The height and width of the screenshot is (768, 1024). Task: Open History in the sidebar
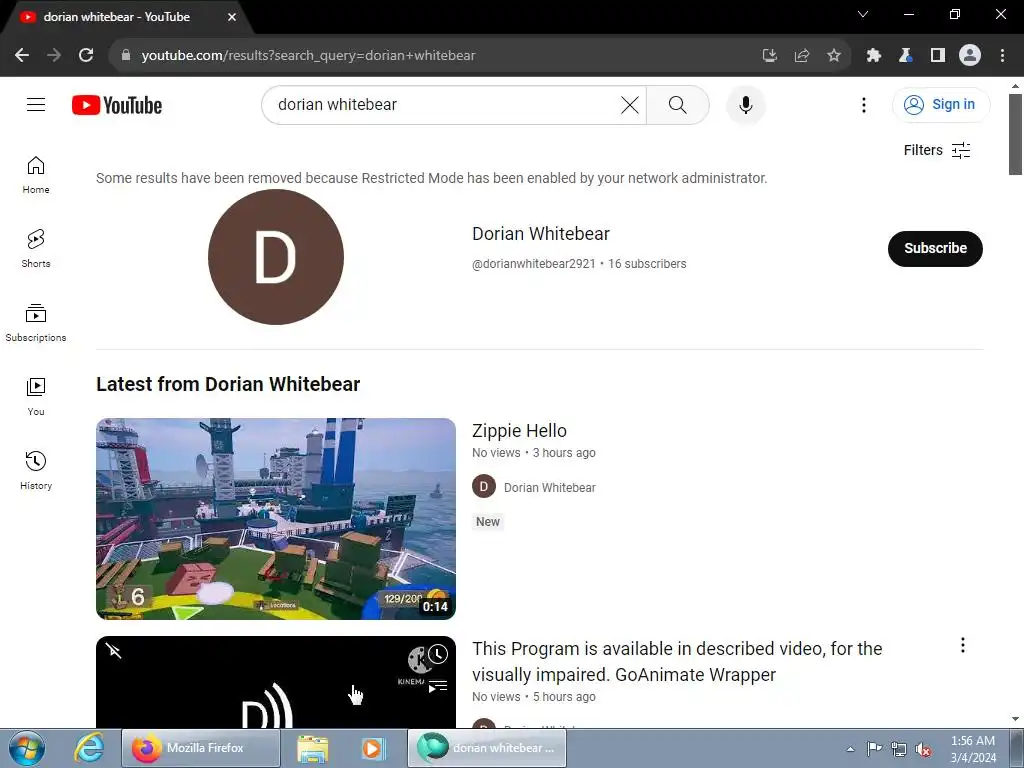click(x=36, y=470)
